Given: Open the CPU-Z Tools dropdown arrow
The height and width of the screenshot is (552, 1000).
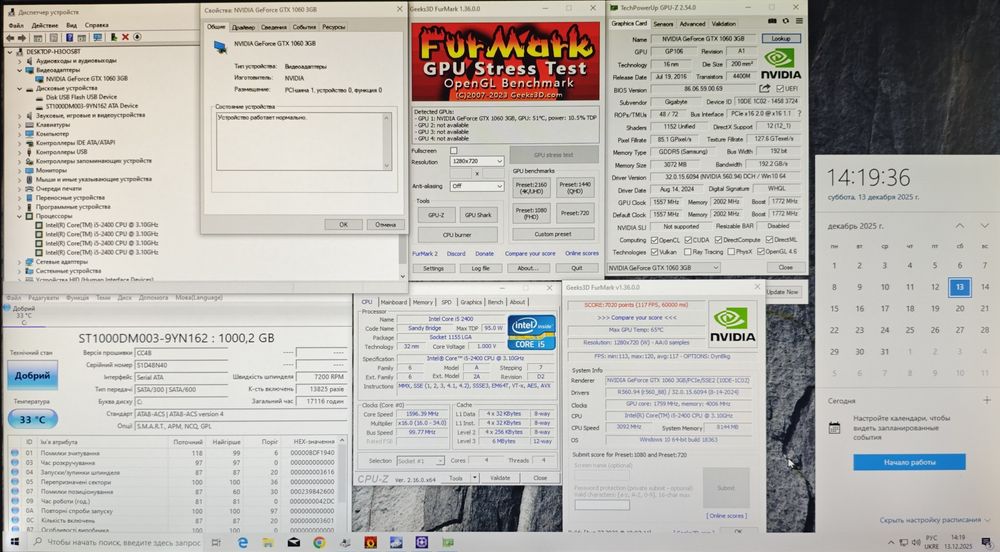Looking at the screenshot, I should click(x=474, y=477).
